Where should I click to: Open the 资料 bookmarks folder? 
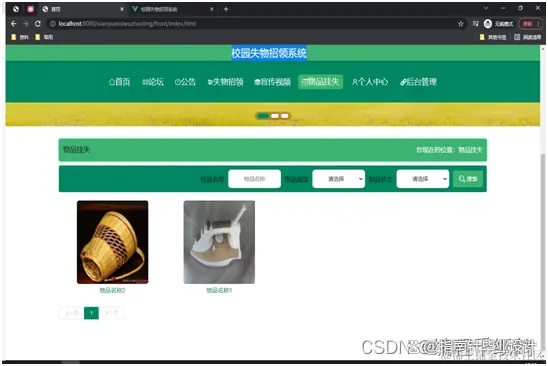click(20, 37)
